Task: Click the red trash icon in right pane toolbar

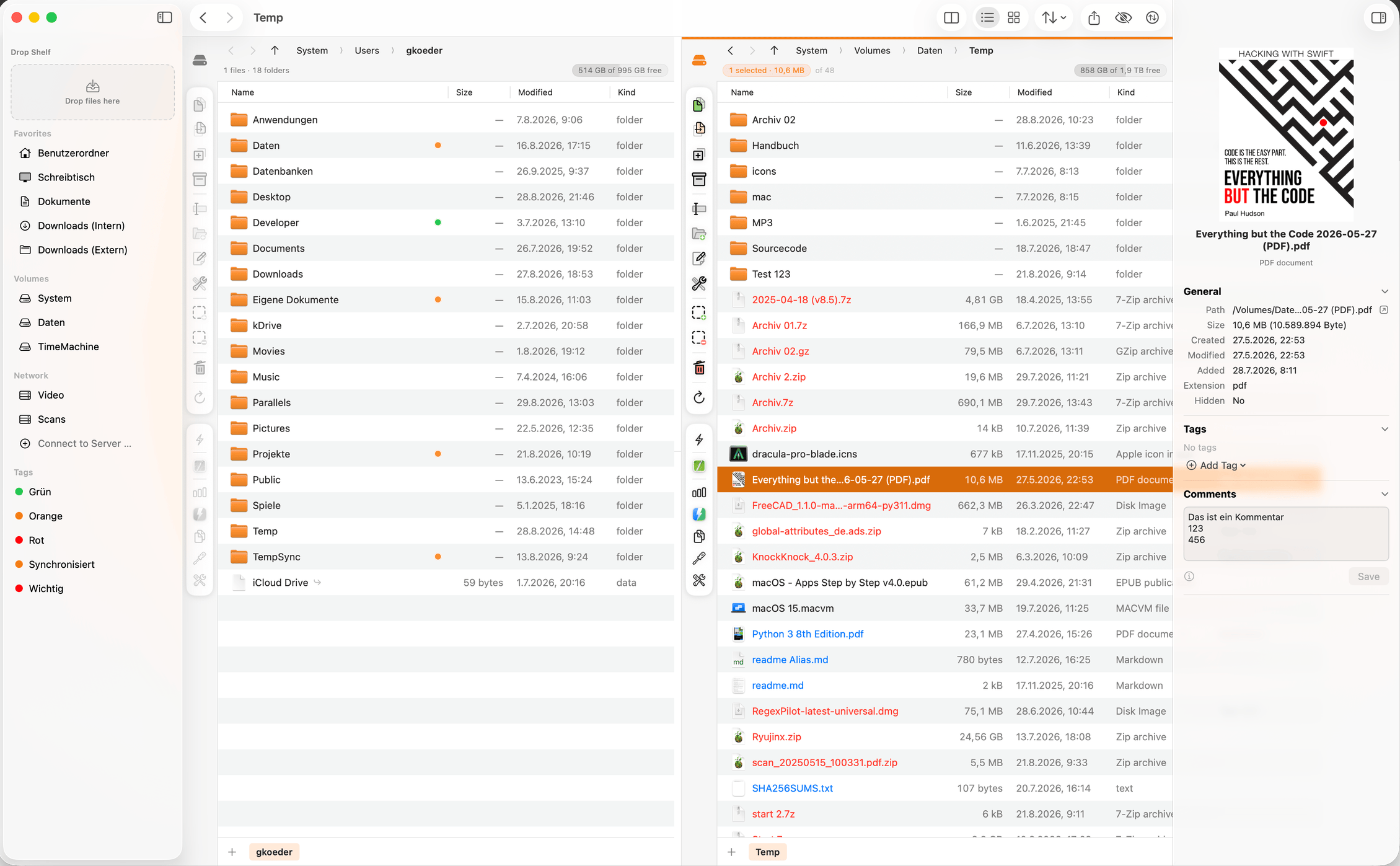Action: click(x=699, y=368)
